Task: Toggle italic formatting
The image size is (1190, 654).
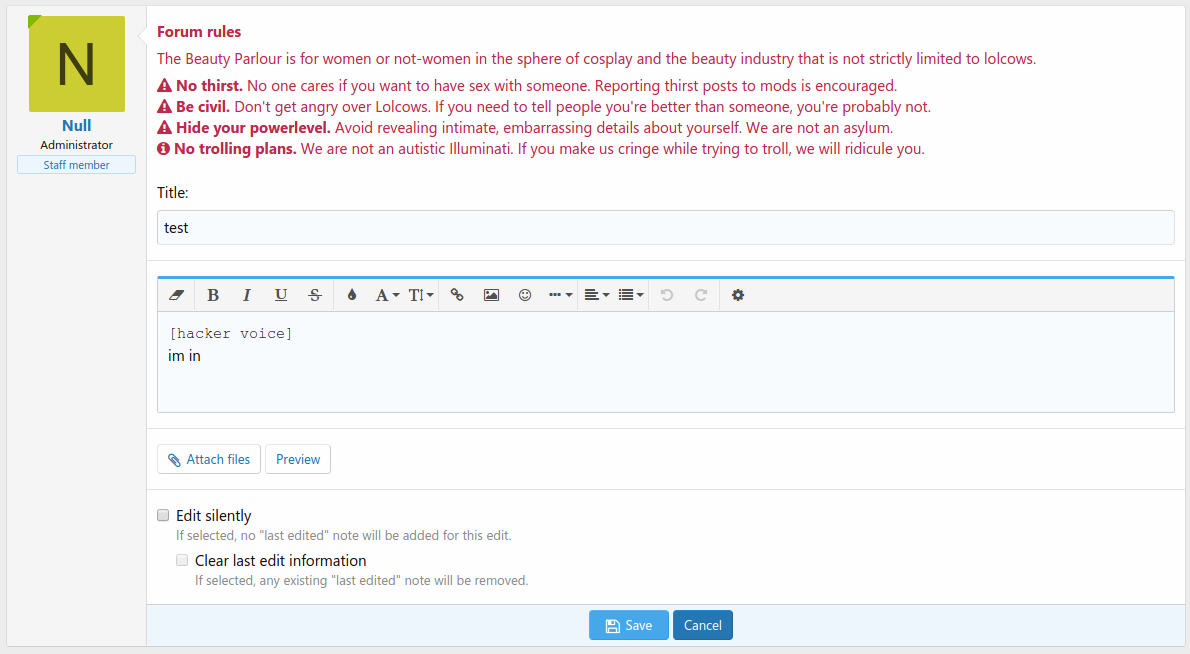Action: pyautogui.click(x=247, y=295)
